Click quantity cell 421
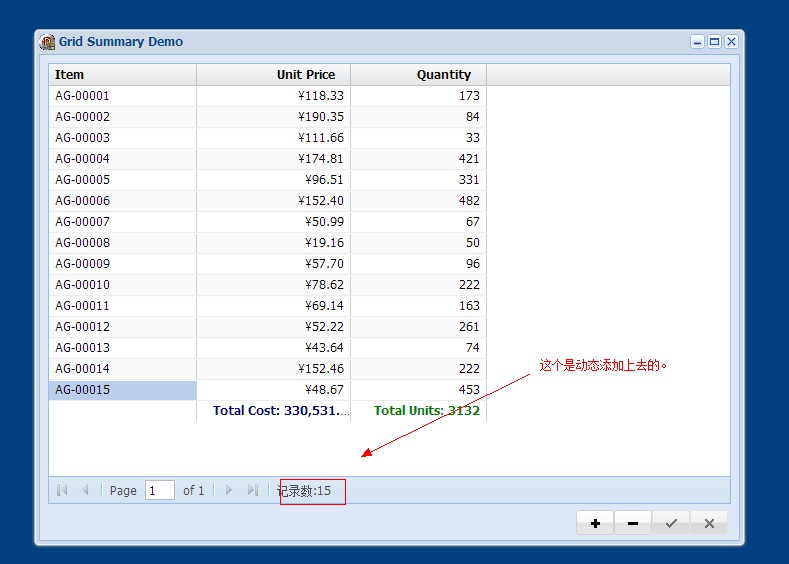This screenshot has height=564, width=789. (x=418, y=159)
